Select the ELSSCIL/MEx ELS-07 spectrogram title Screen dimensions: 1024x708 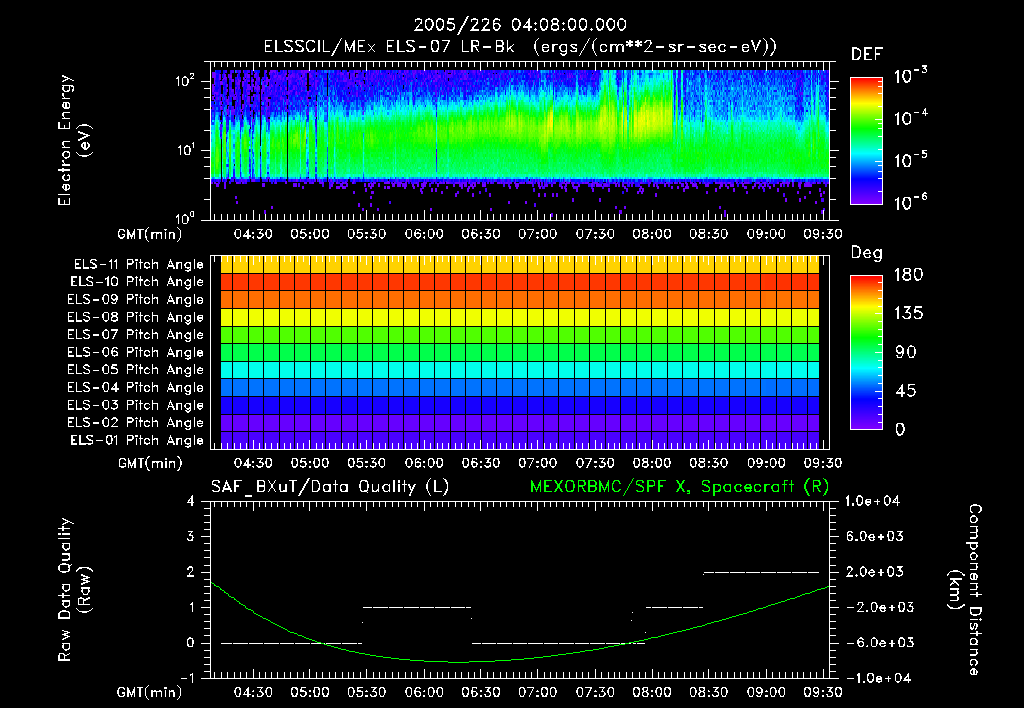(519, 46)
